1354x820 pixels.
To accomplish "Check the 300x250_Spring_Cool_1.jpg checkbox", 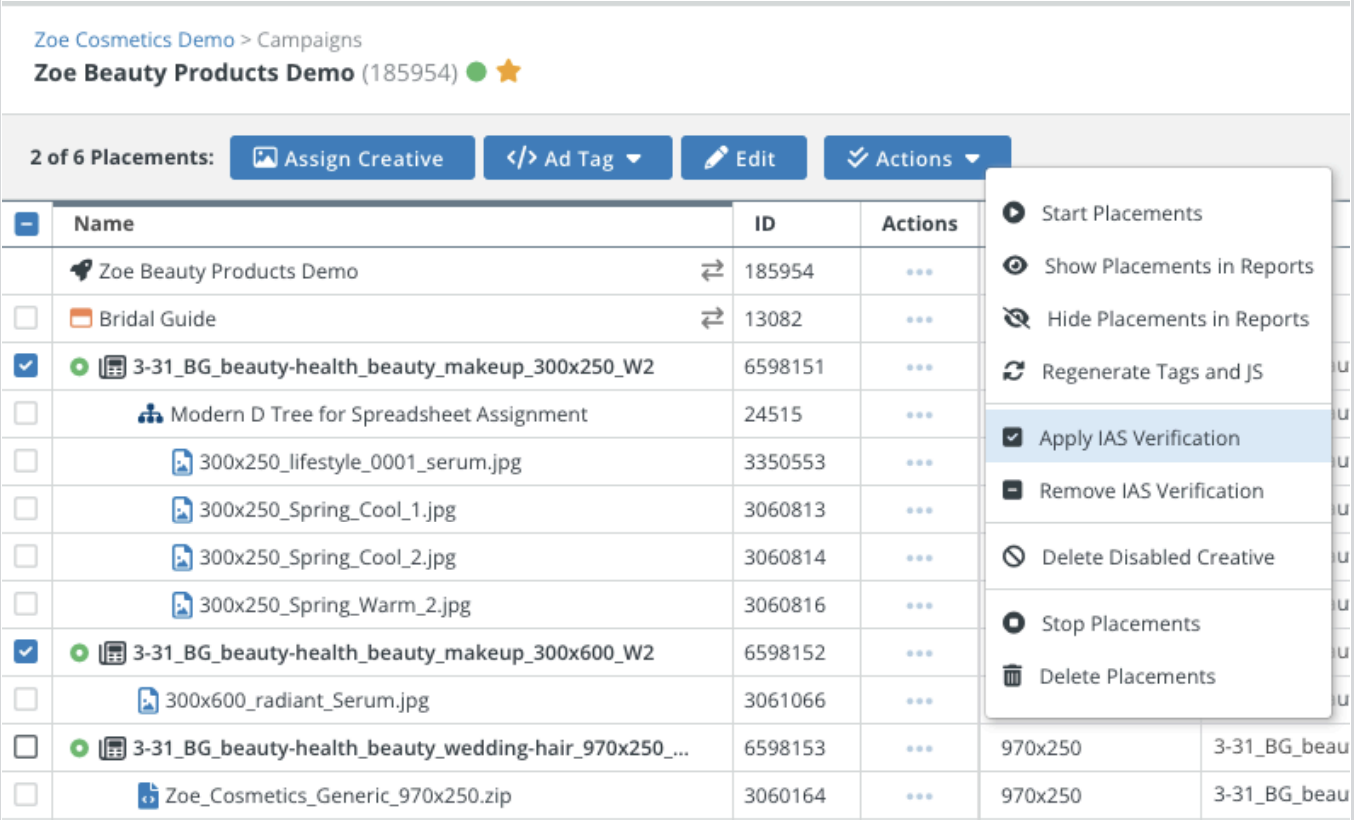I will (26, 510).
